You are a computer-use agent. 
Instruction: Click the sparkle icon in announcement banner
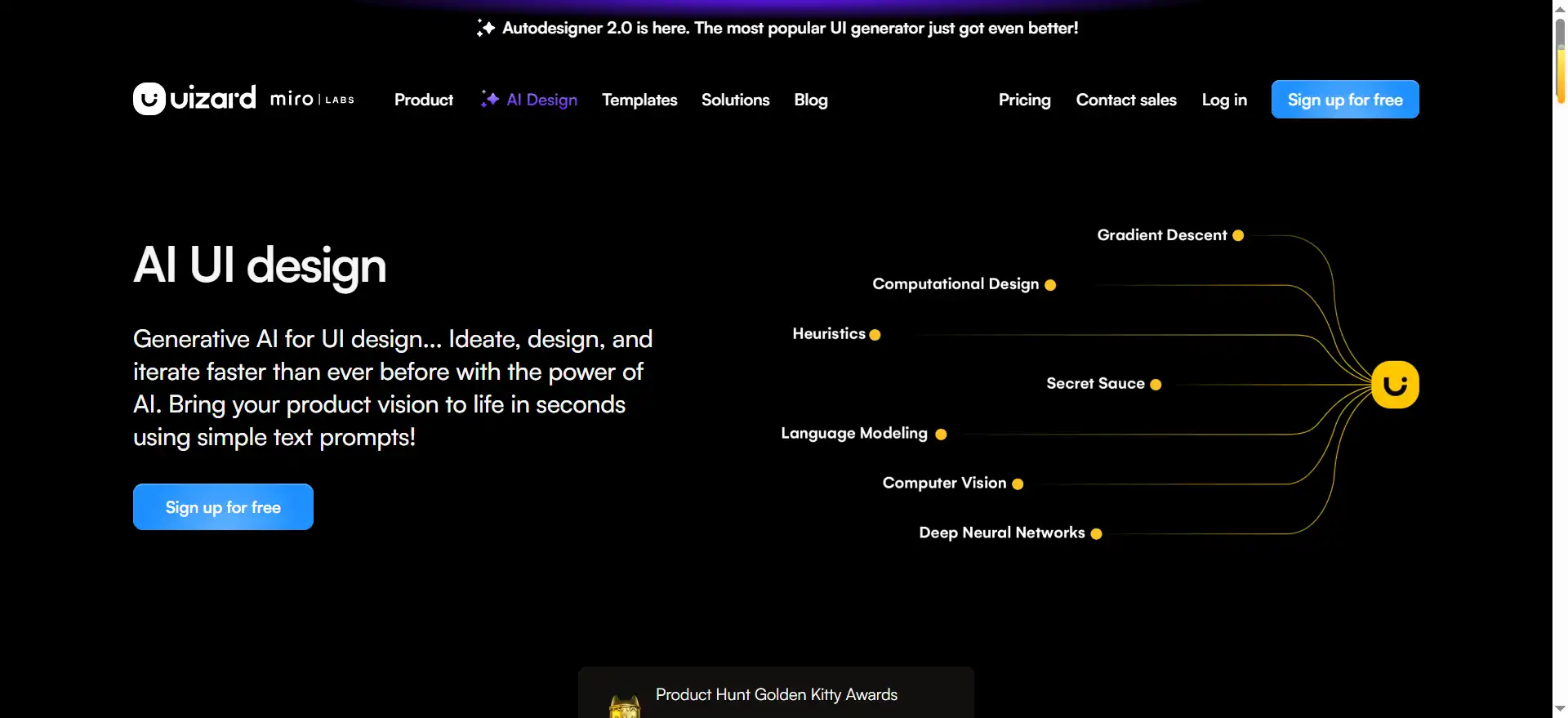coord(486,28)
